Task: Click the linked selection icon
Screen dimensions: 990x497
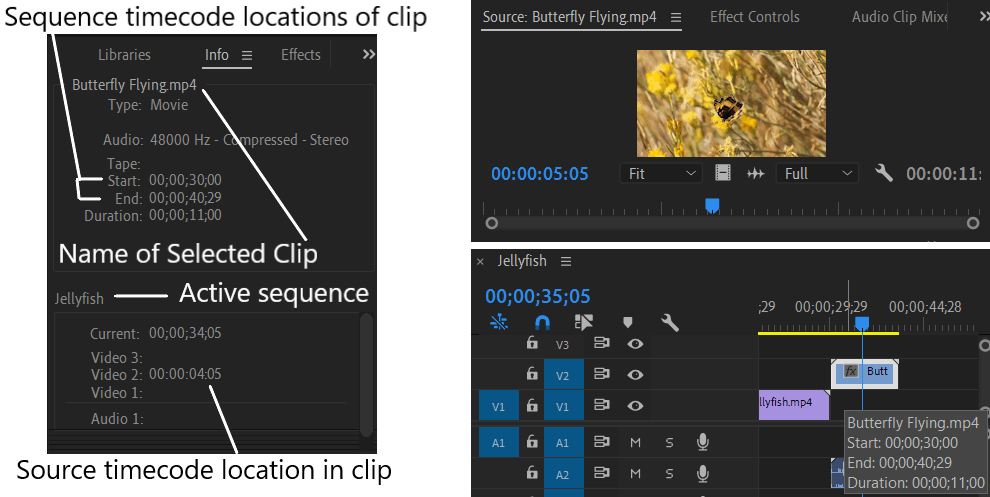Action: pyautogui.click(x=584, y=323)
